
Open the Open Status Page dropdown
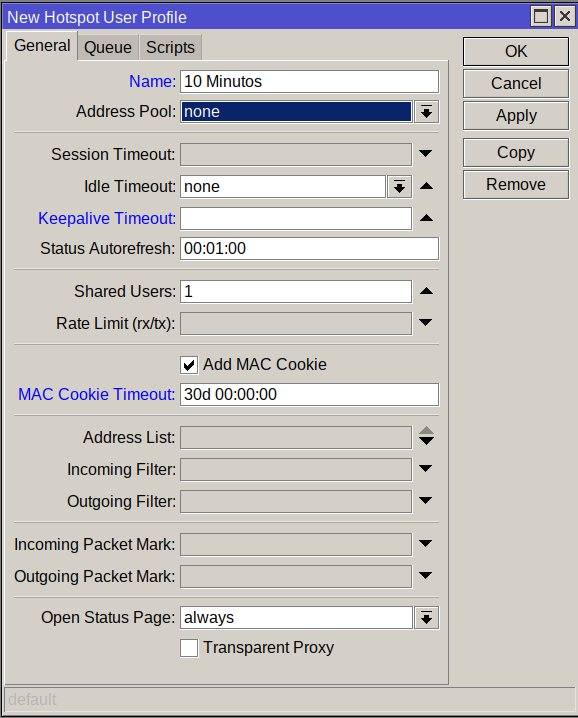point(426,618)
